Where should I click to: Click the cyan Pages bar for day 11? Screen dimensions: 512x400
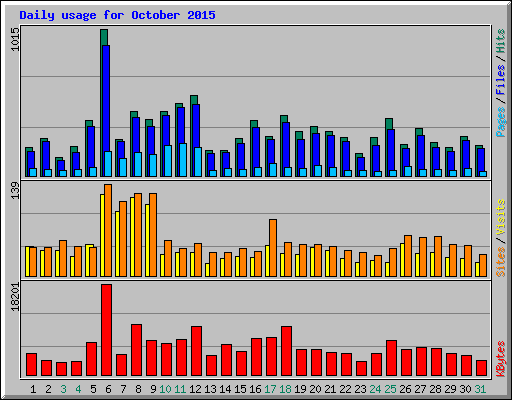pos(183,160)
